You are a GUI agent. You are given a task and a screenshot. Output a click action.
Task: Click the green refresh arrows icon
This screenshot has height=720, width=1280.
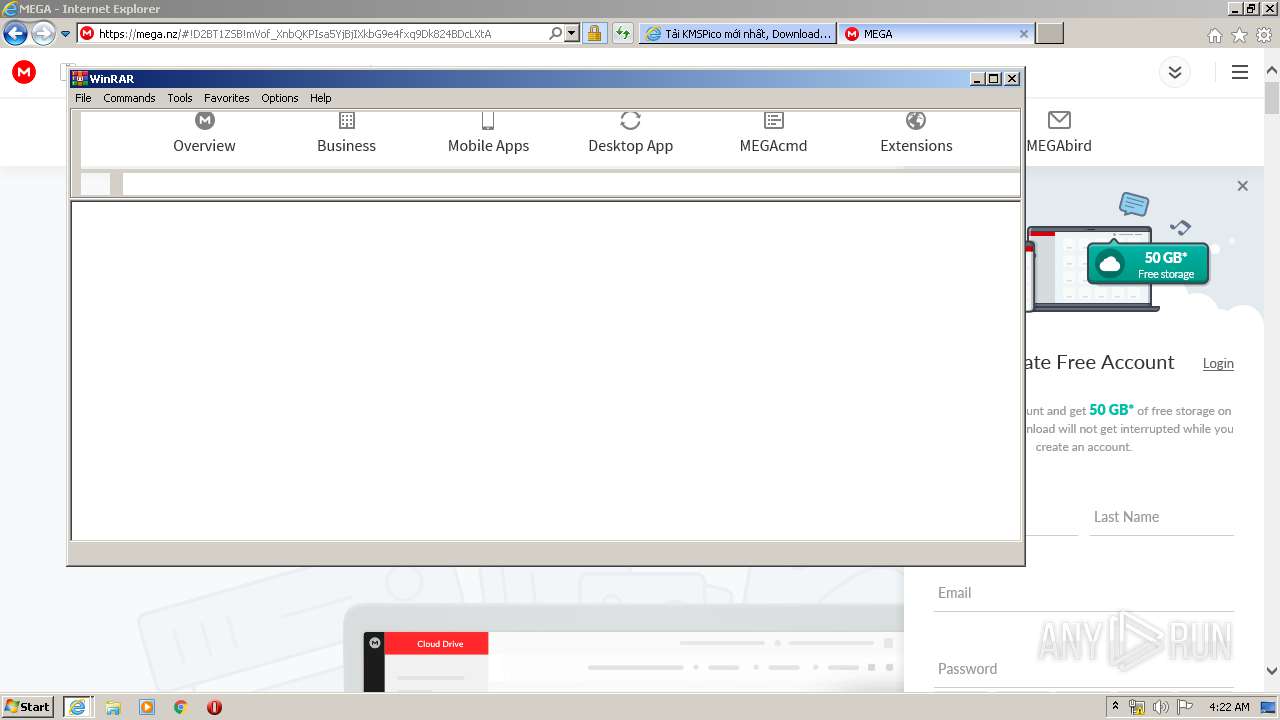point(623,33)
